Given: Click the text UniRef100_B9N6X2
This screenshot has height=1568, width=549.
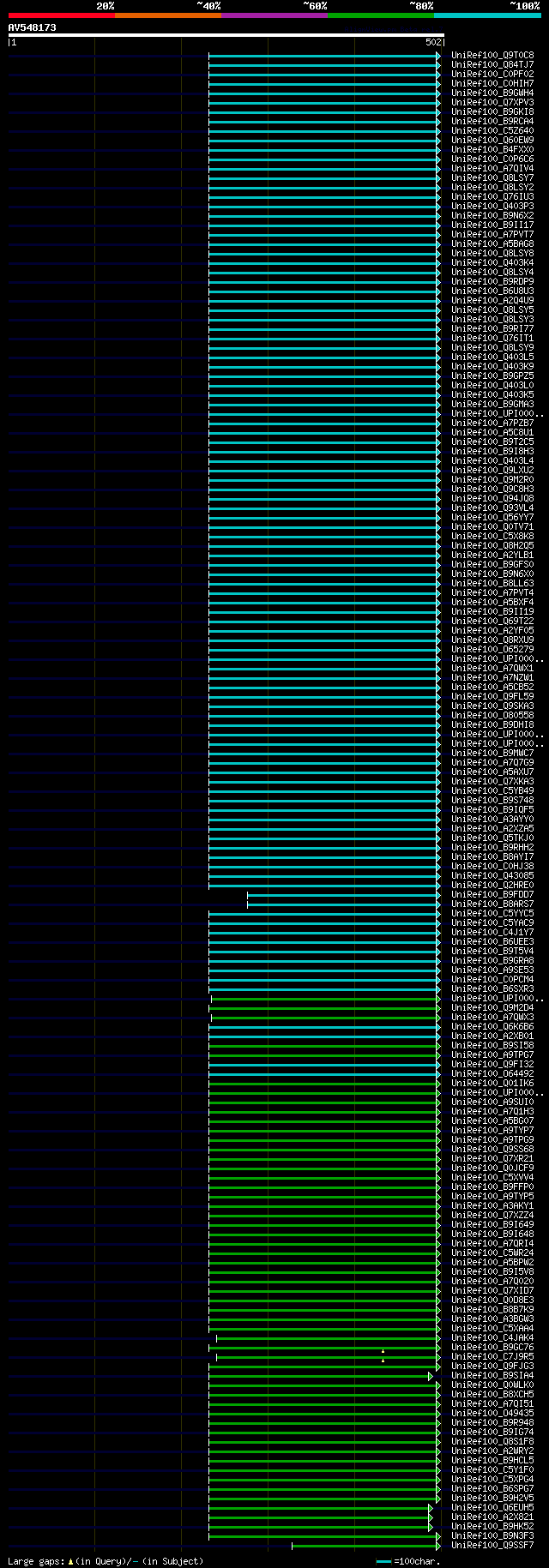Looking at the screenshot, I should pyautogui.click(x=492, y=216).
